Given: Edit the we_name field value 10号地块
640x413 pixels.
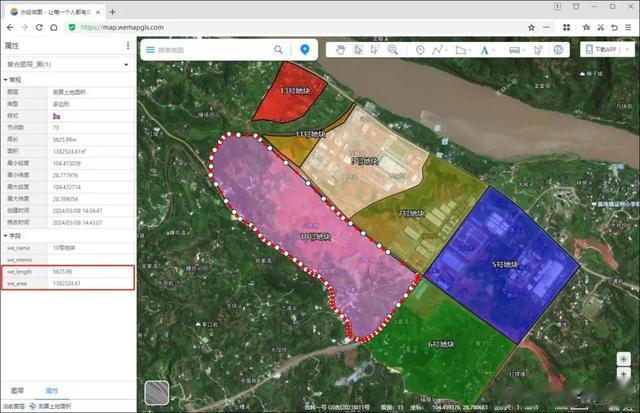Looking at the screenshot, I should [x=91, y=248].
